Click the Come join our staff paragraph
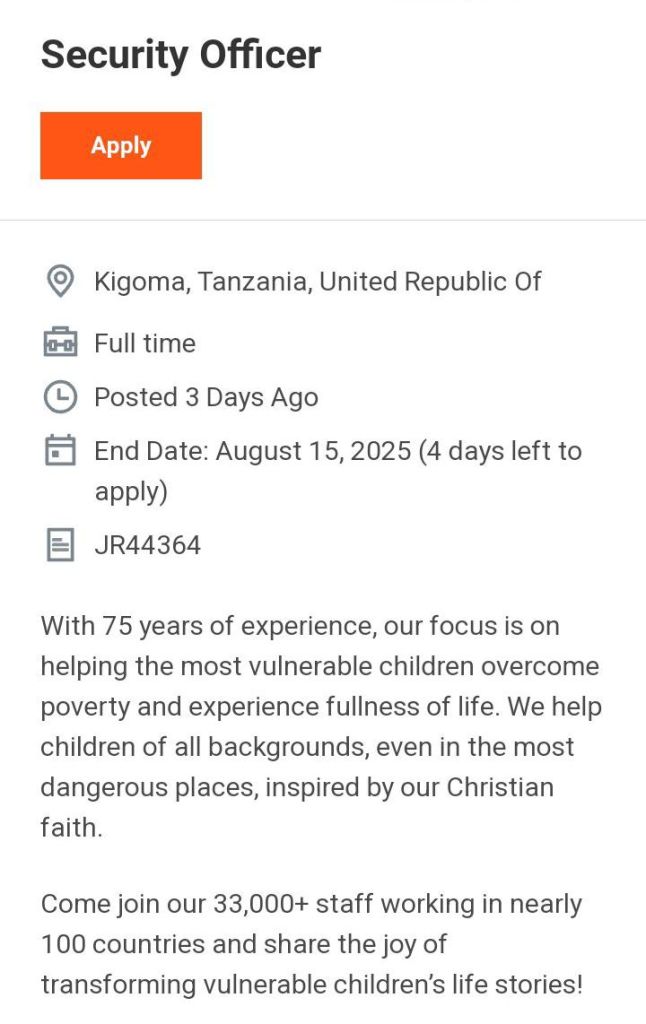646x1024 pixels. point(311,944)
